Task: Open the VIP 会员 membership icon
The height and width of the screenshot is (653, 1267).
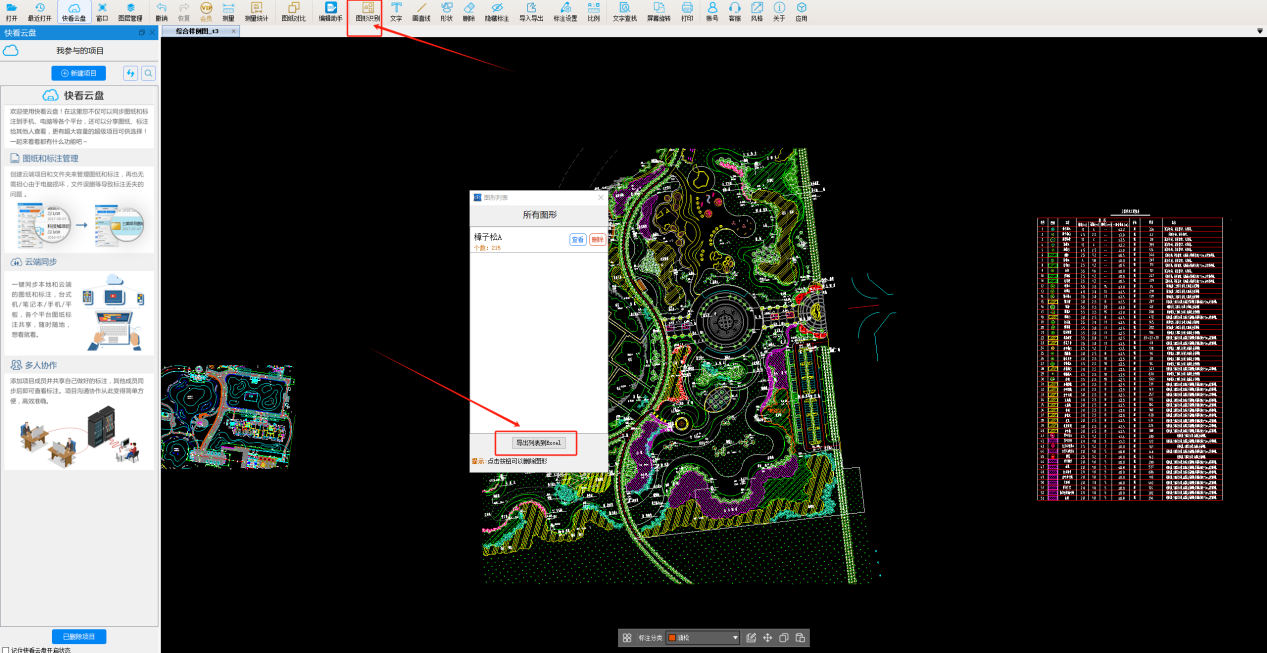Action: point(207,11)
